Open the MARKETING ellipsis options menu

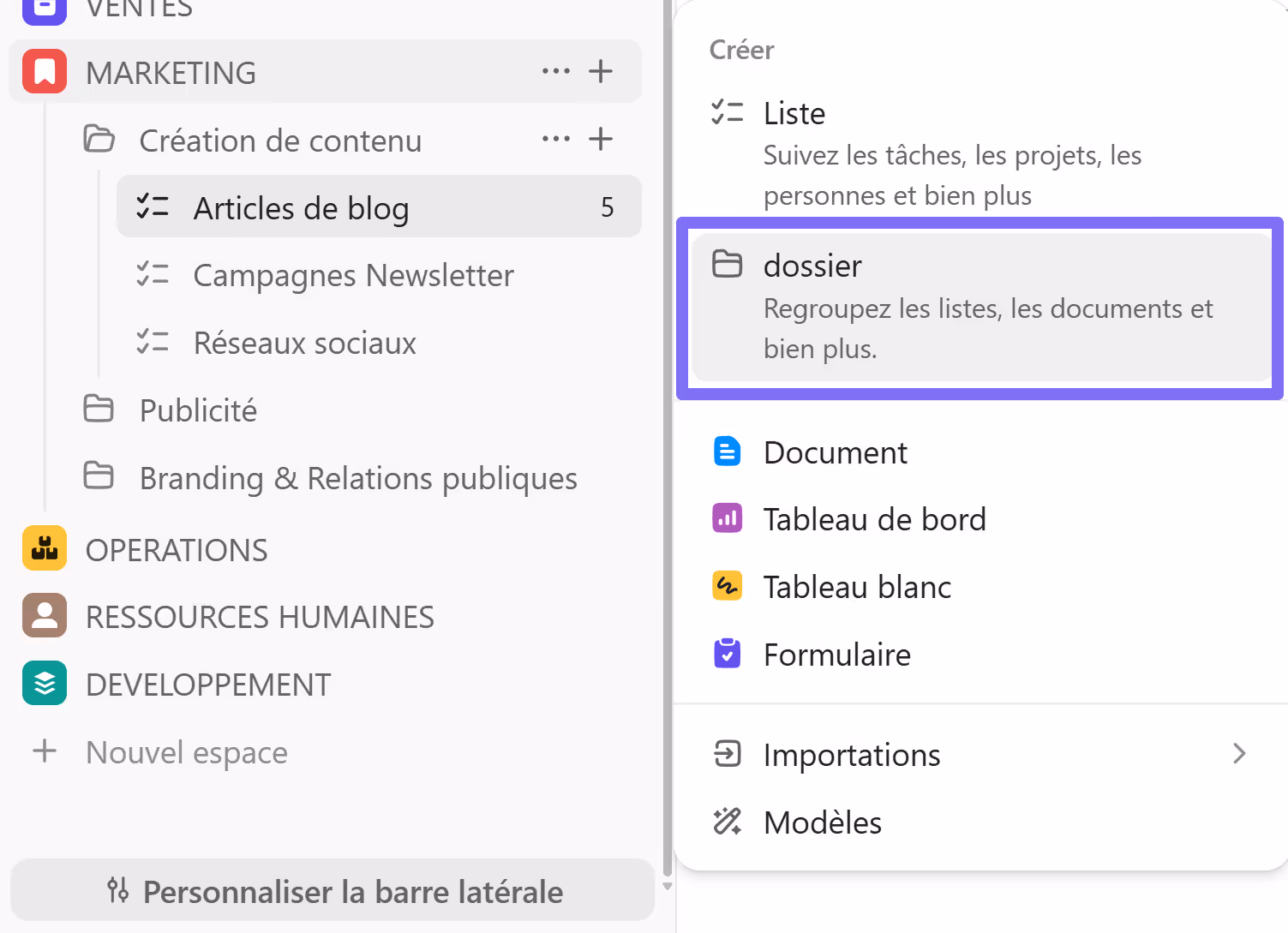tap(555, 71)
